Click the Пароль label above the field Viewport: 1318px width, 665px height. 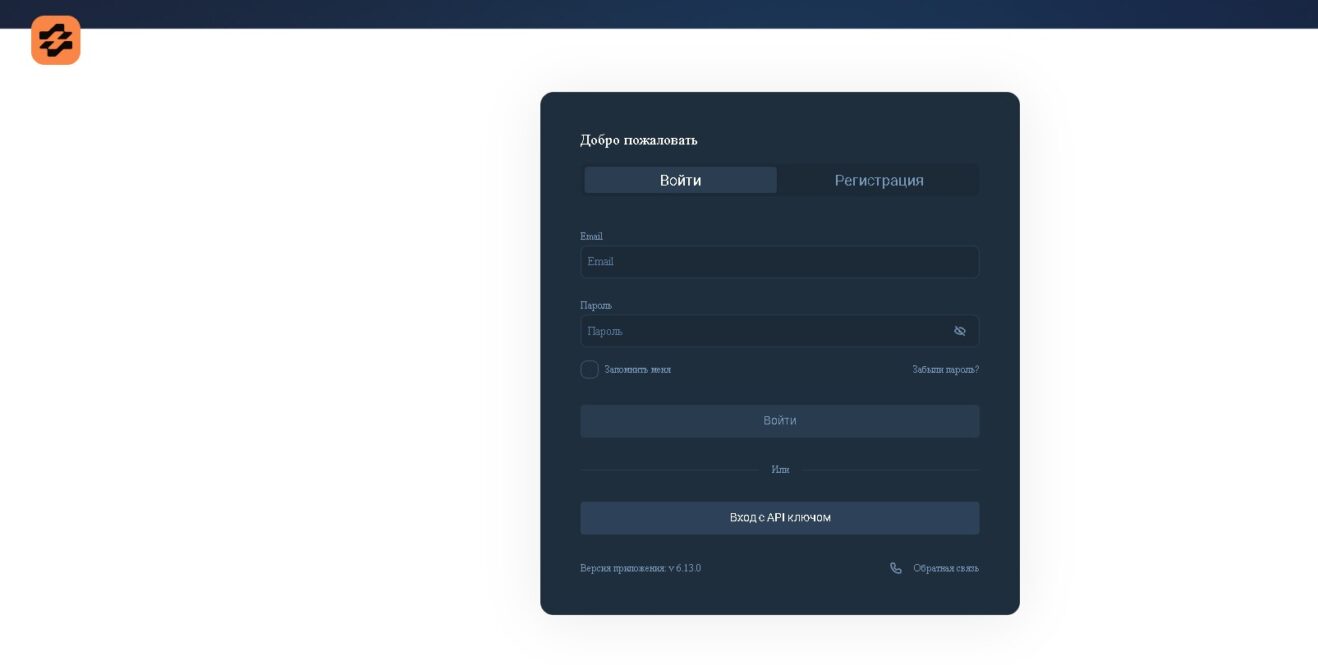point(596,305)
